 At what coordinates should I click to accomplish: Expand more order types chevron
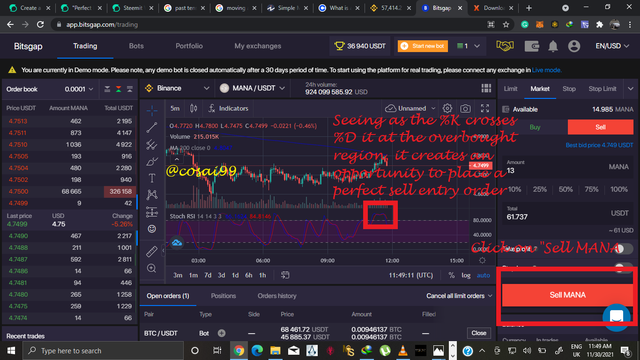click(x=630, y=89)
